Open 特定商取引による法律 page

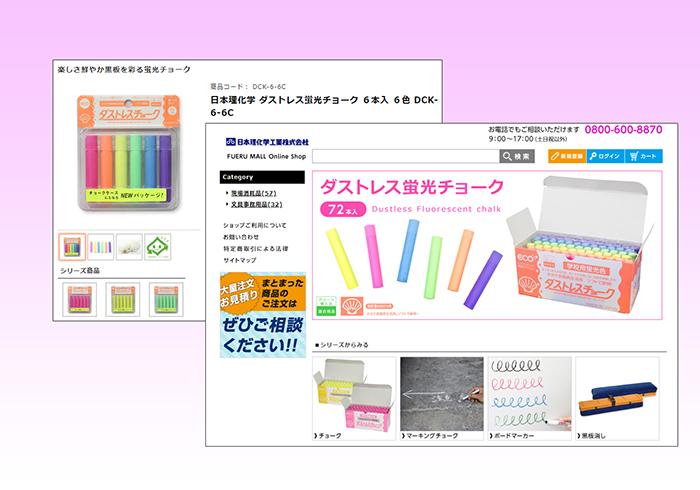point(255,247)
